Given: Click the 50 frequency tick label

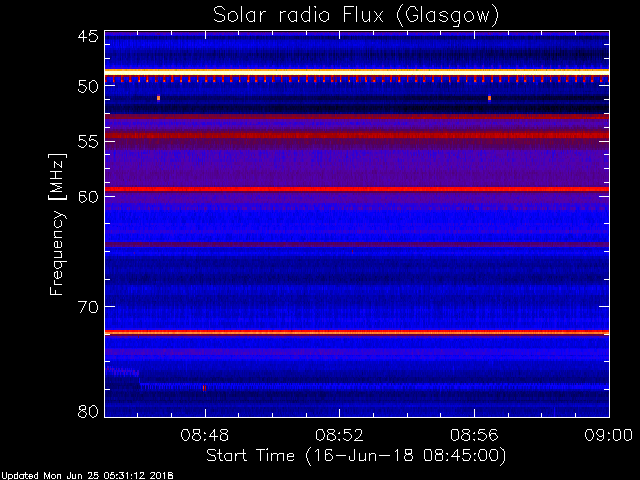Looking at the screenshot, I should click(88, 87).
